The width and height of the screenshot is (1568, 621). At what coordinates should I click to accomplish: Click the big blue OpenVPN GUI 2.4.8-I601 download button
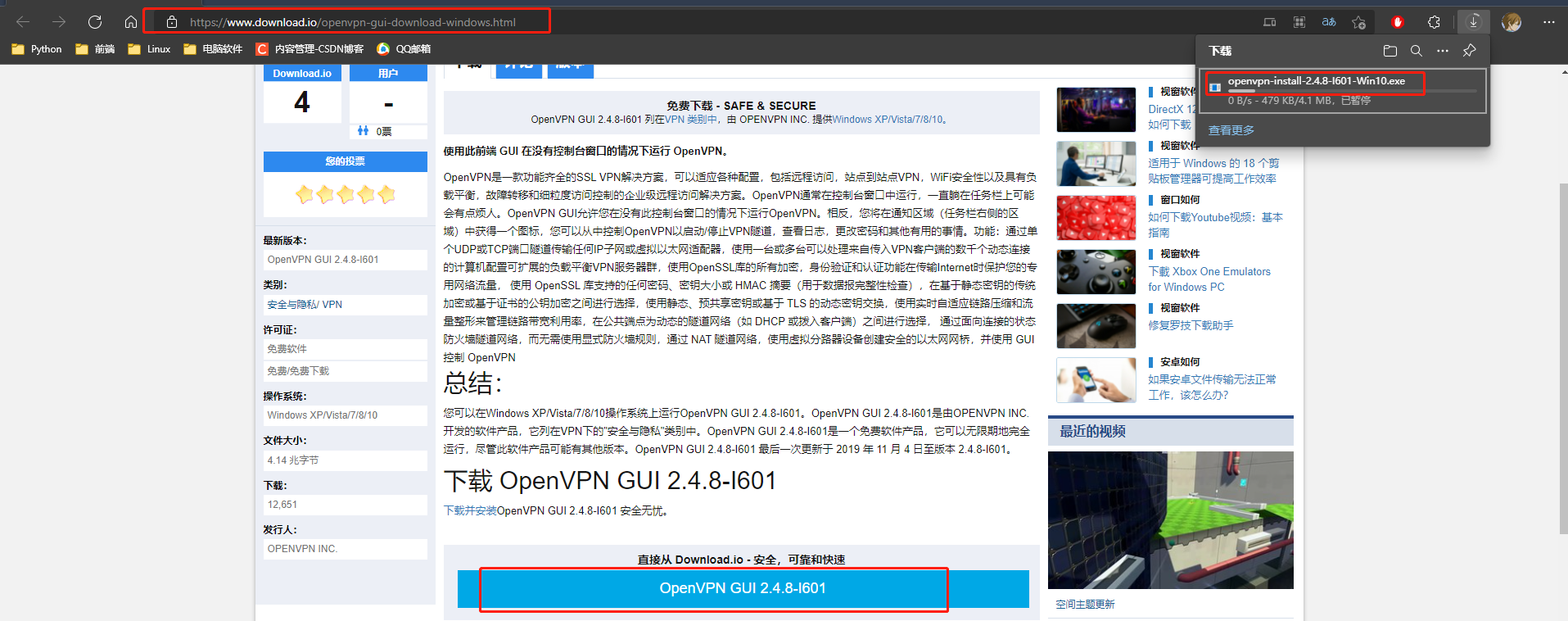(x=743, y=588)
